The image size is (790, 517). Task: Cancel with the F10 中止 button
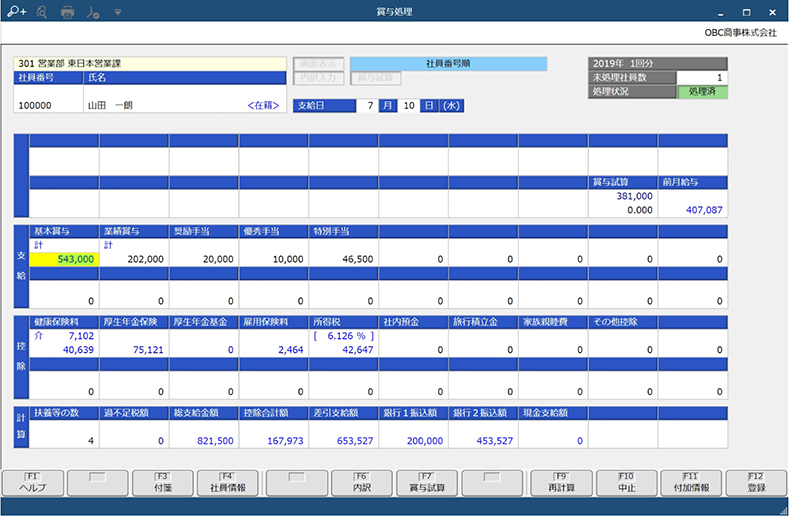click(x=625, y=484)
